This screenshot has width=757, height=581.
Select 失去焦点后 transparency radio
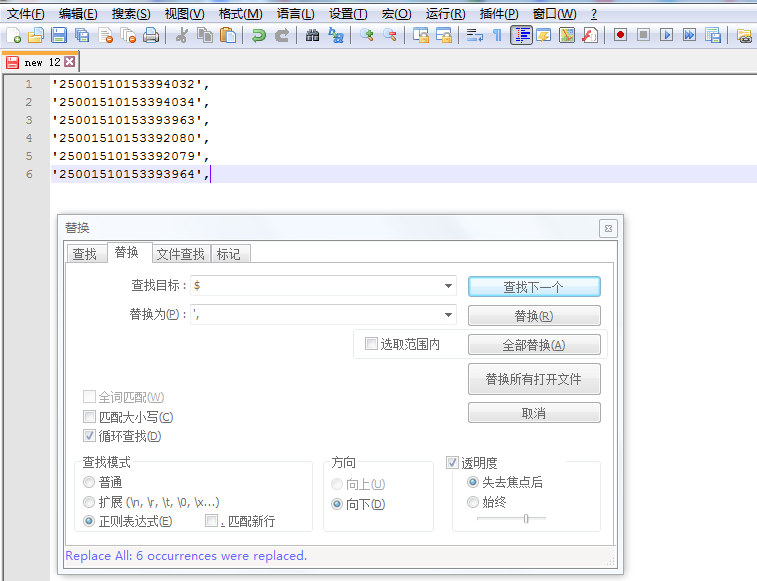tap(473, 482)
